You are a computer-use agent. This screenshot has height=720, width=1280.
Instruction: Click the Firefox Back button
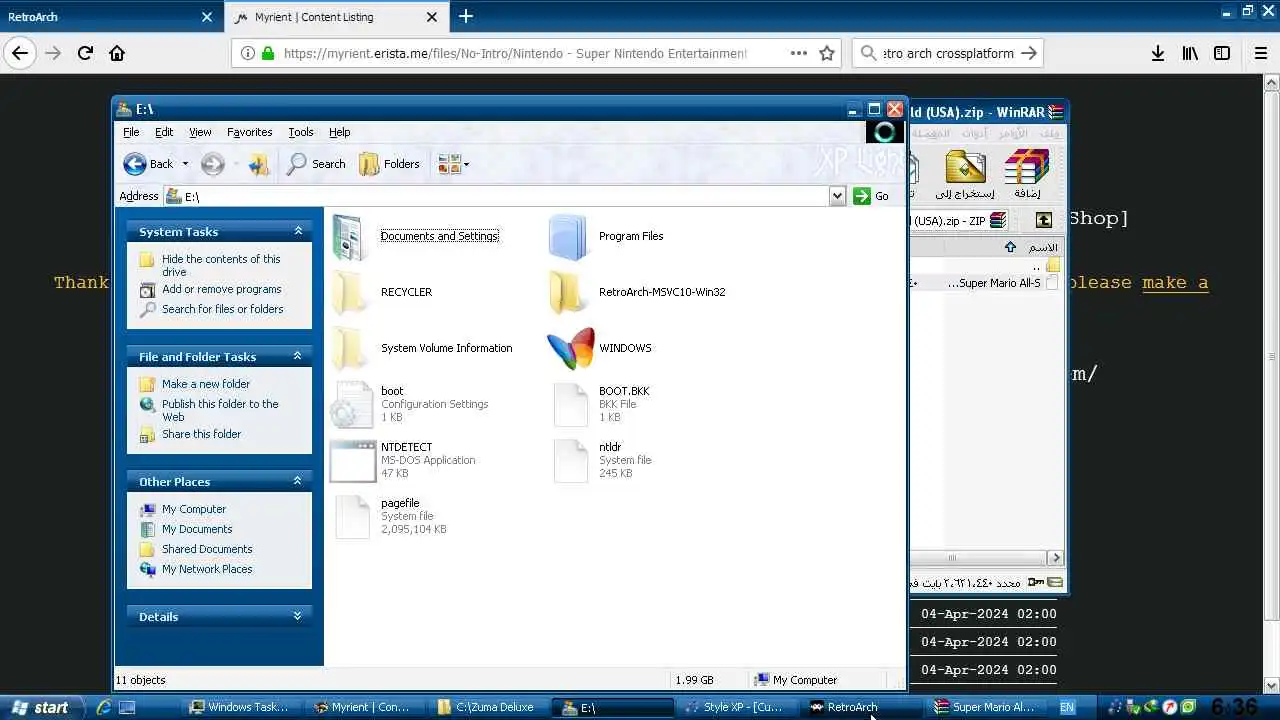[x=20, y=53]
